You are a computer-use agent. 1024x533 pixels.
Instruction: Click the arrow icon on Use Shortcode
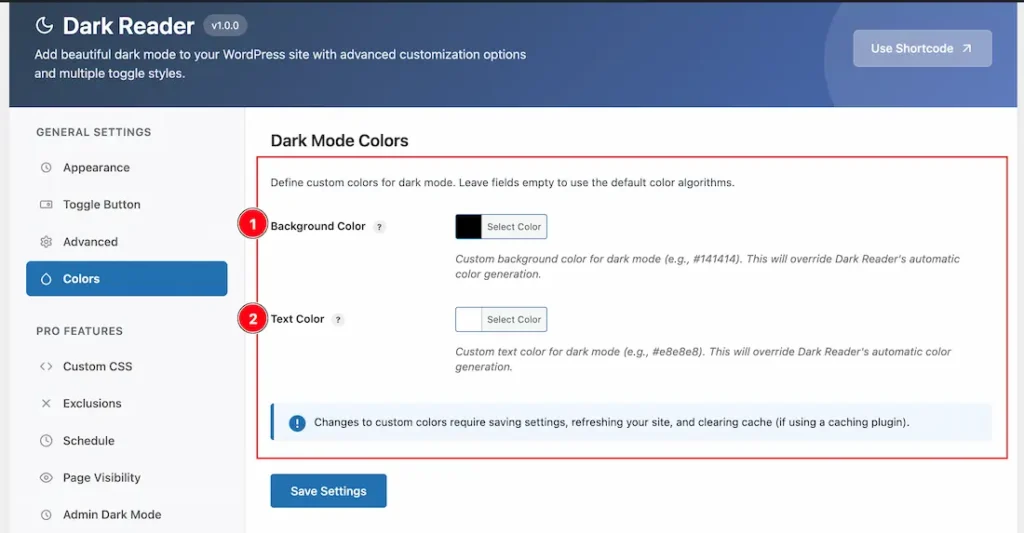tap(967, 48)
